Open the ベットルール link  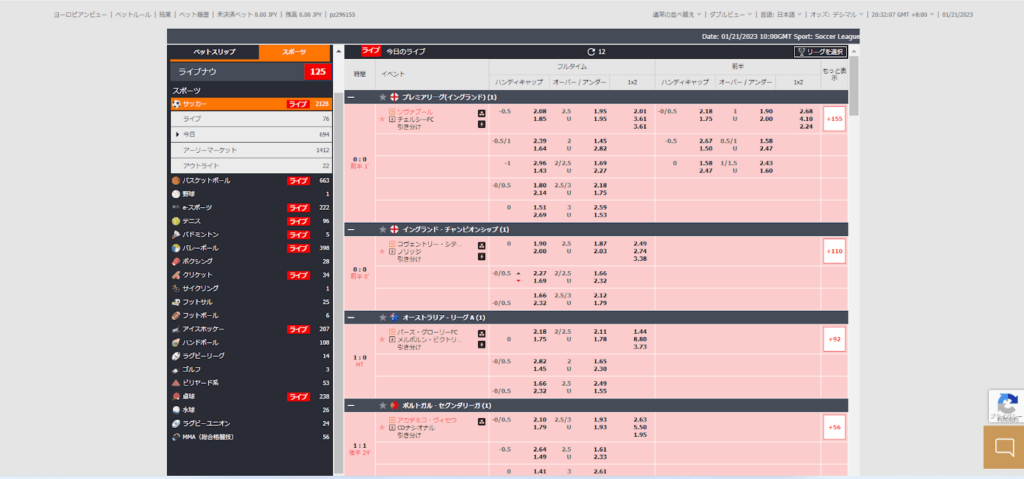[x=134, y=14]
